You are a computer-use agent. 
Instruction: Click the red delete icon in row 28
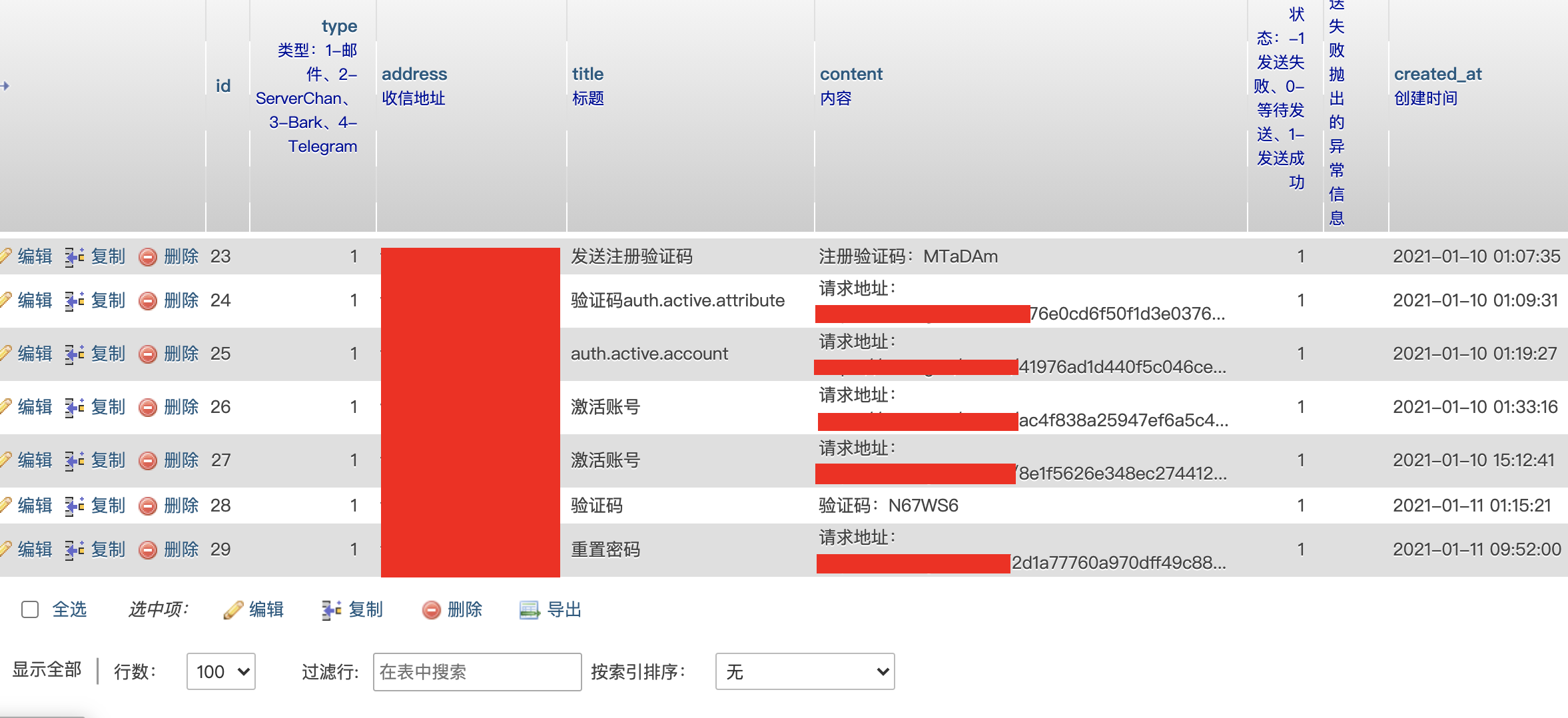[x=148, y=506]
